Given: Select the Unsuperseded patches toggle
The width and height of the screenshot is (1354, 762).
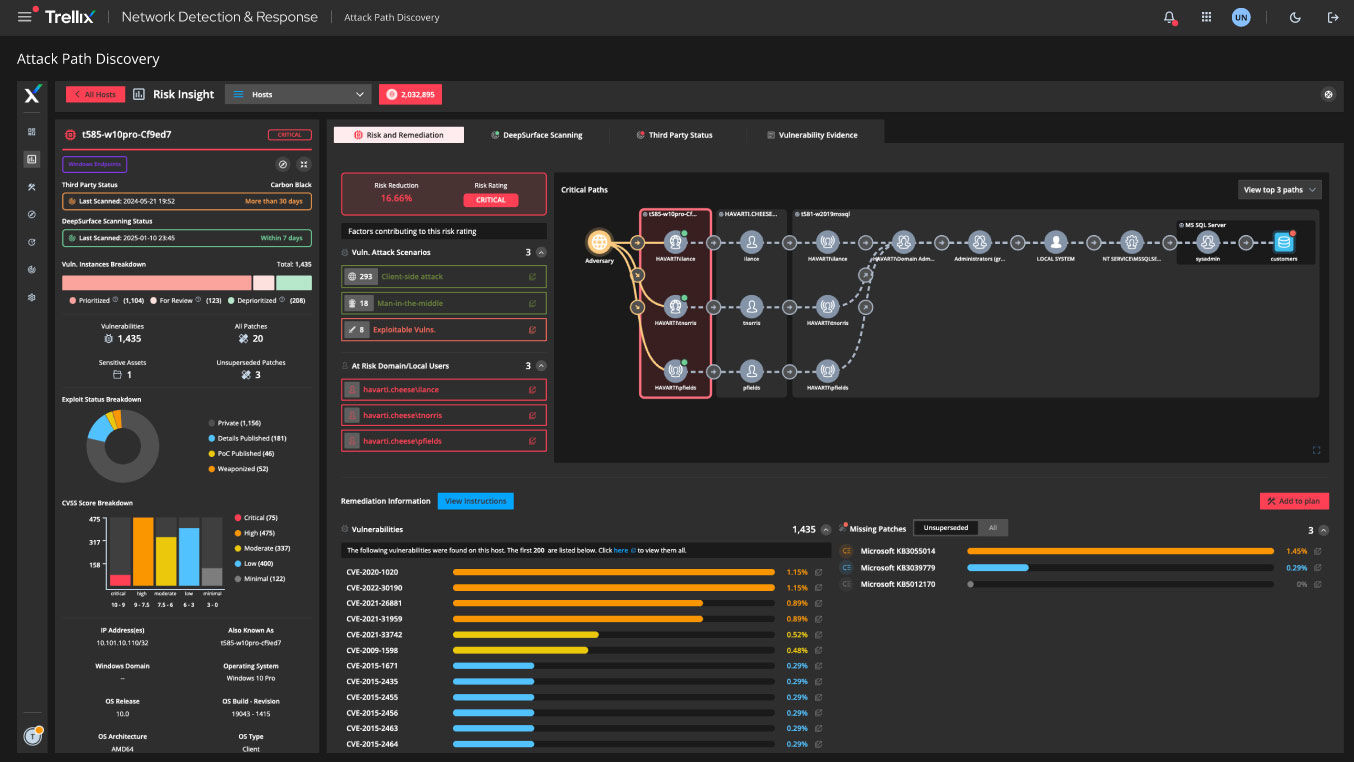Looking at the screenshot, I should 945,528.
